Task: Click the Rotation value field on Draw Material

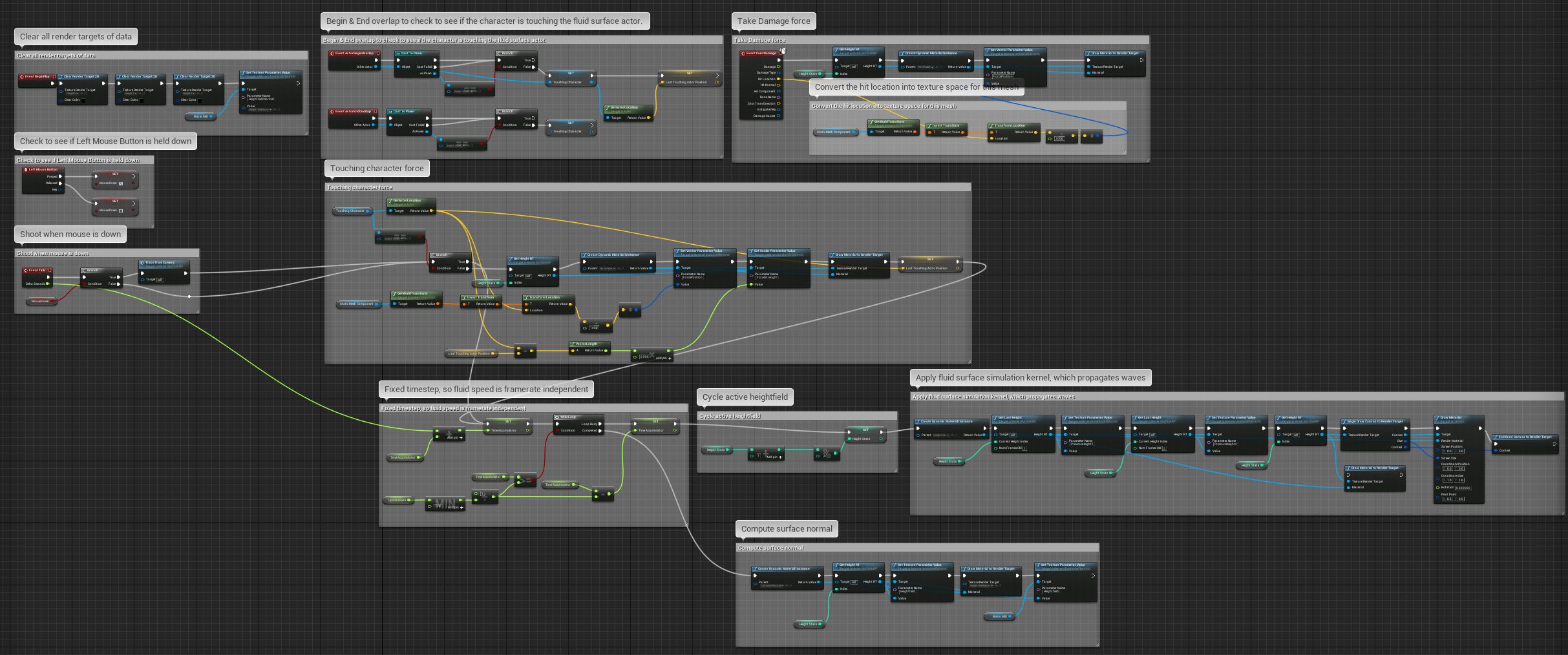Action: [x=1463, y=488]
